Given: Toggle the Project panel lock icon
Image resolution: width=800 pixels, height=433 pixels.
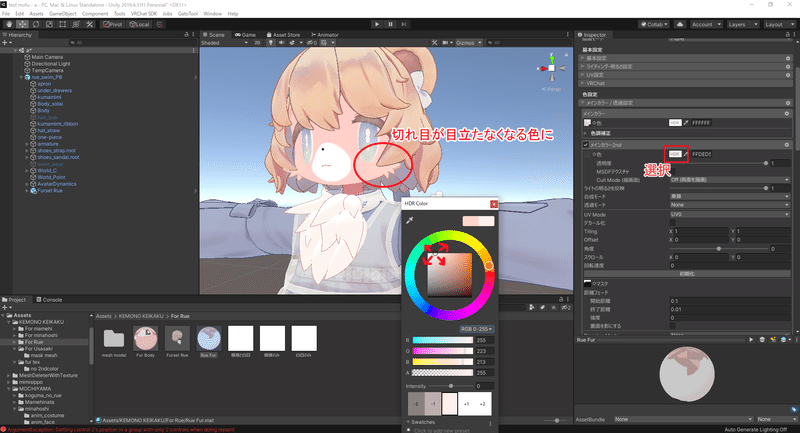Looking at the screenshot, I should tap(561, 300).
